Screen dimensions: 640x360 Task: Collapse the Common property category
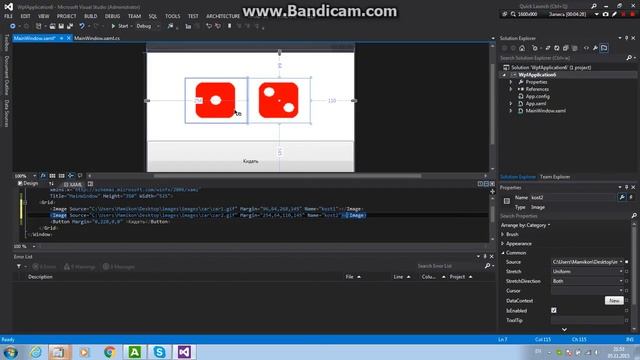click(503, 253)
